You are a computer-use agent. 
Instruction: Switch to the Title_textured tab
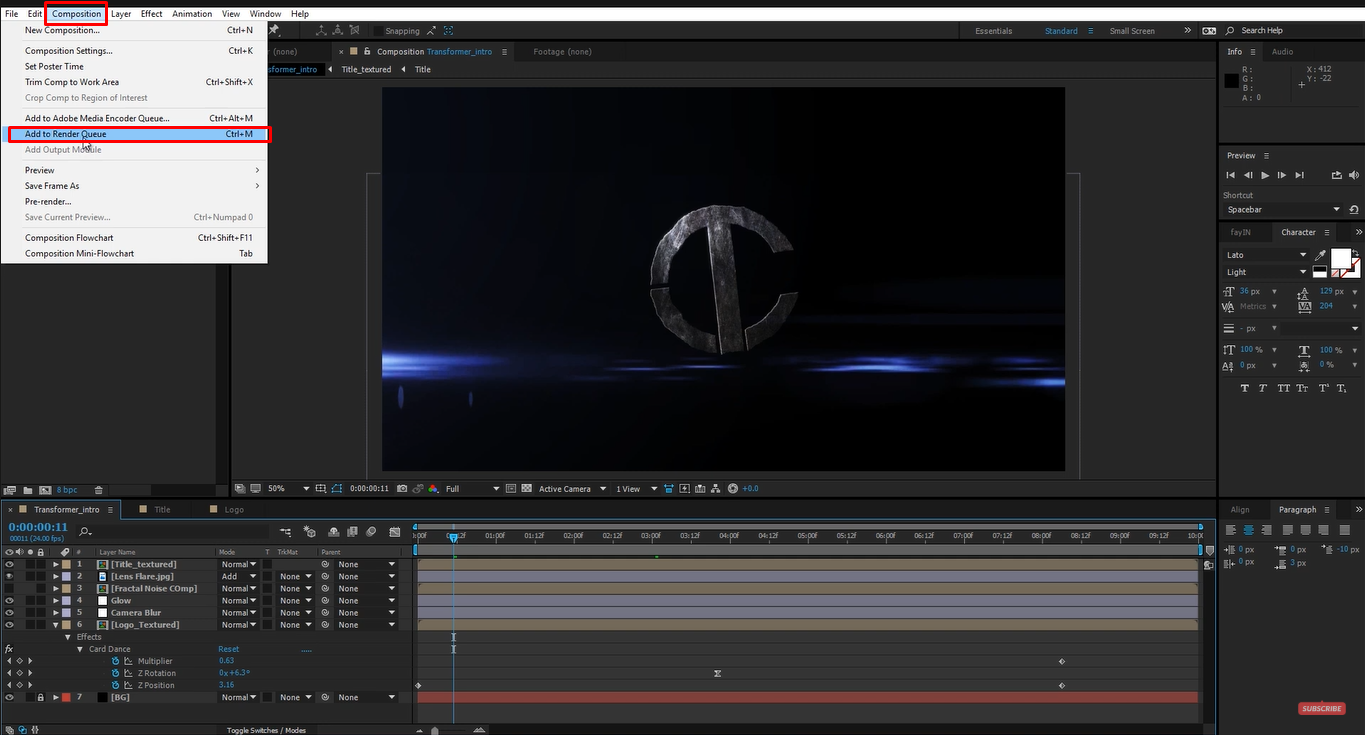coord(365,68)
